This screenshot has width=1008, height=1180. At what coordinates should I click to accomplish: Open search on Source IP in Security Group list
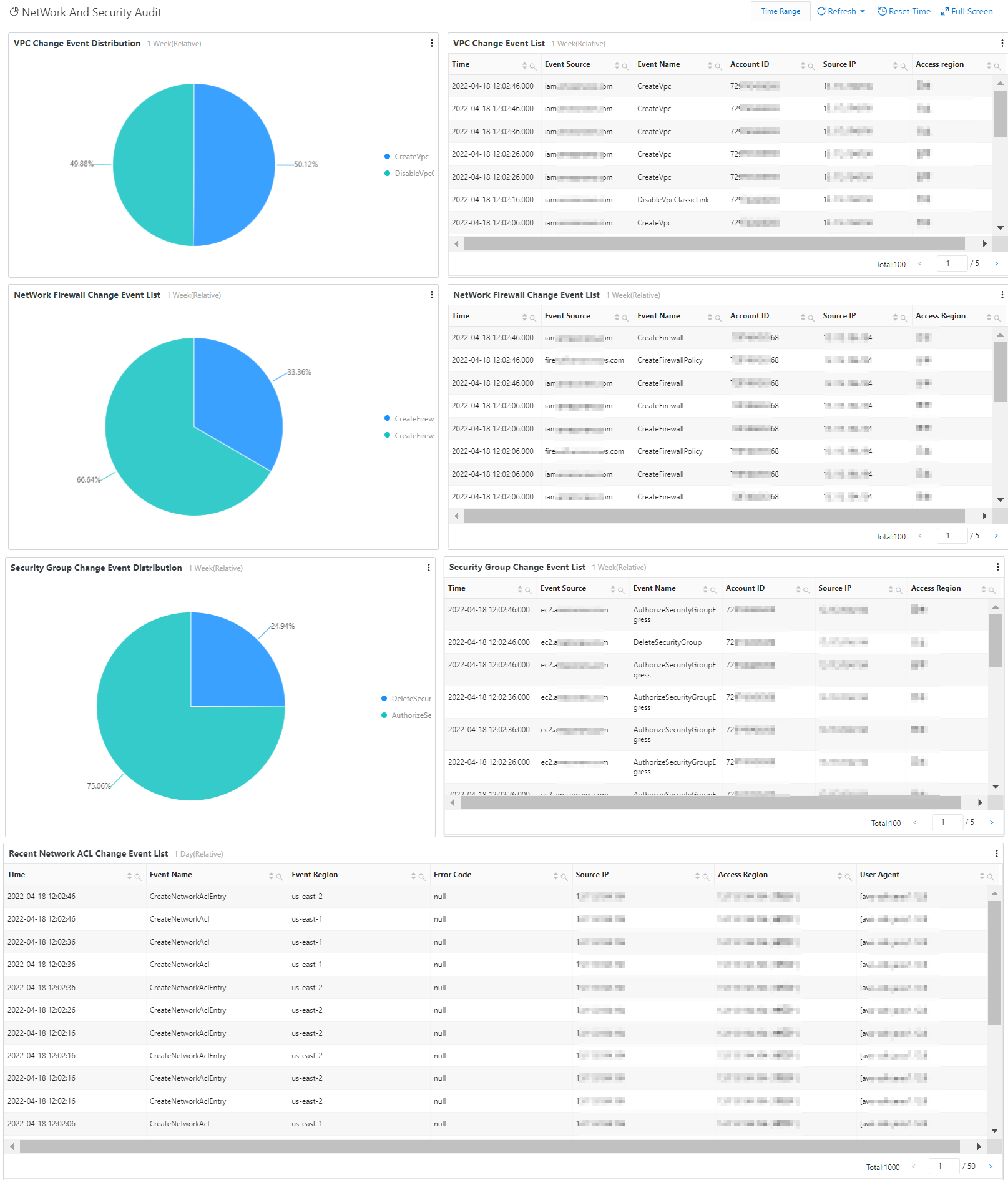click(898, 589)
